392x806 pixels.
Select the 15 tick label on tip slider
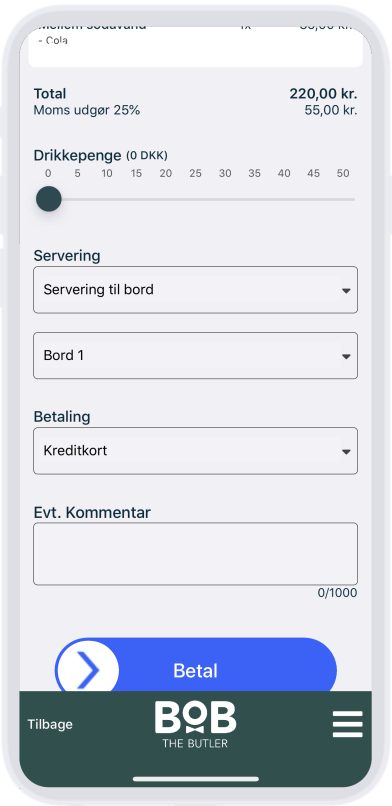(136, 173)
